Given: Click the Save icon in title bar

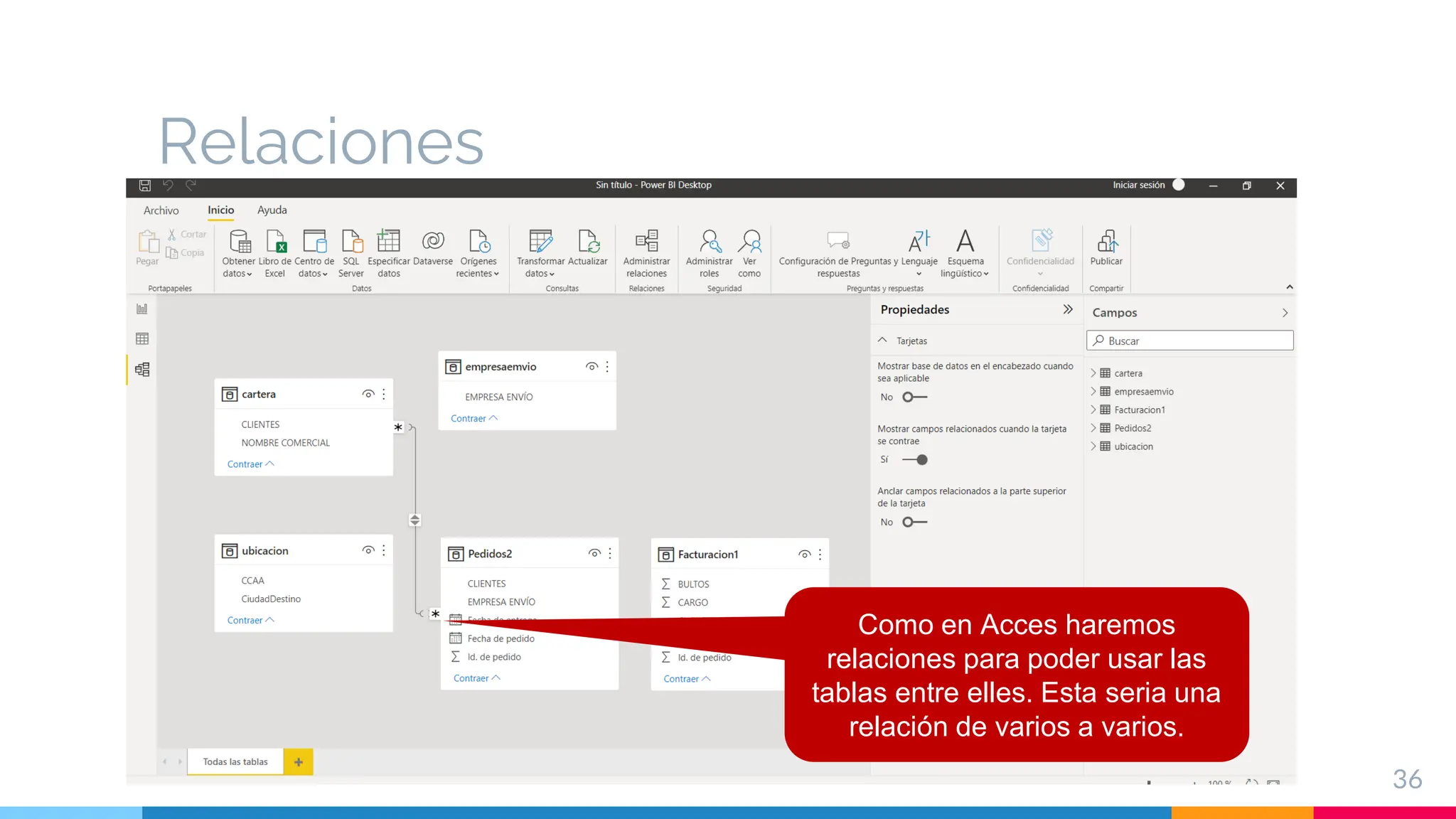Looking at the screenshot, I should pos(144,186).
